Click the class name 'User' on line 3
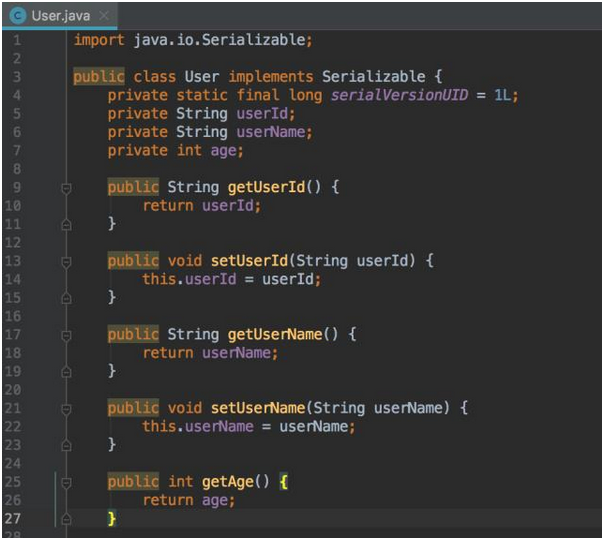Image resolution: width=602 pixels, height=538 pixels. [202, 77]
